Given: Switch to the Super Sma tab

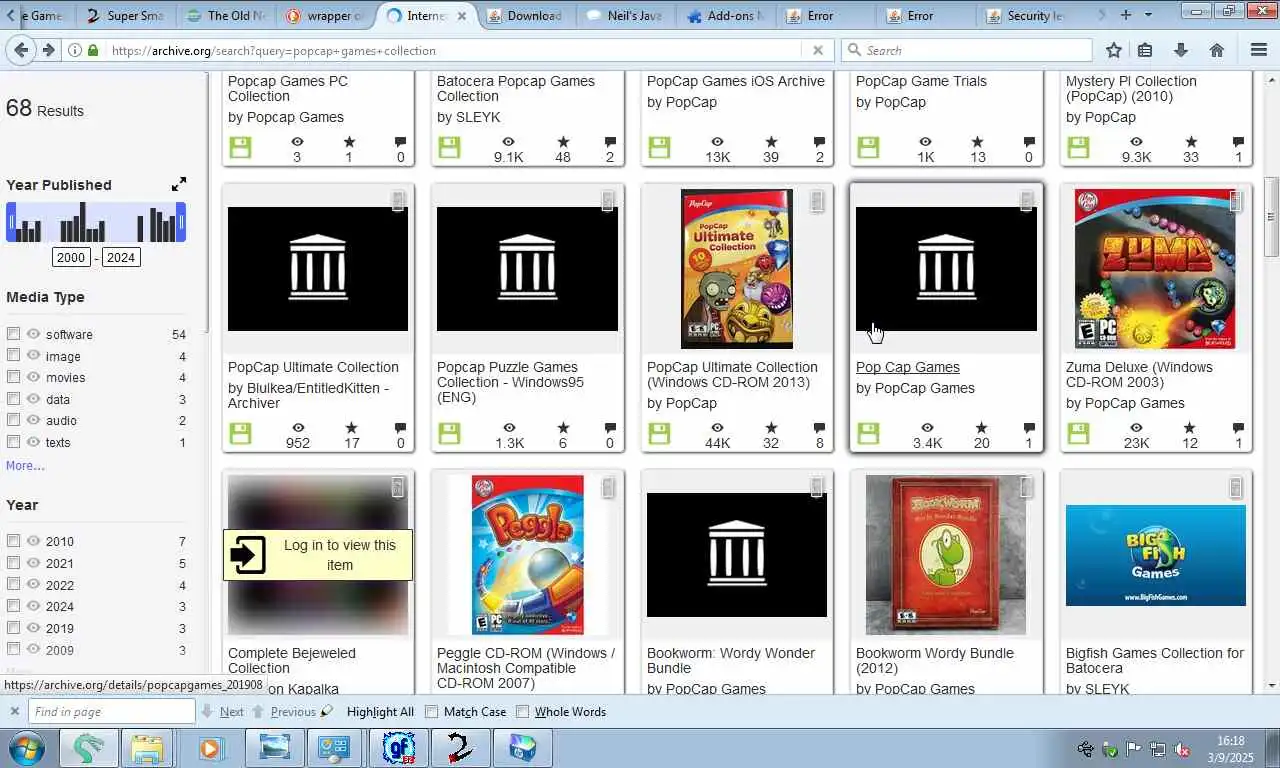Looking at the screenshot, I should [x=125, y=15].
